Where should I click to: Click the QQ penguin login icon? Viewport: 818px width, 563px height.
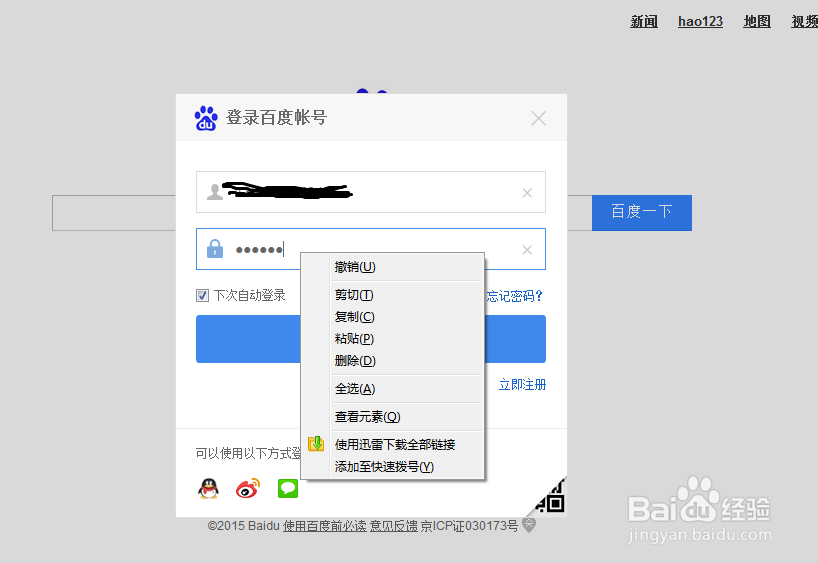click(x=208, y=488)
